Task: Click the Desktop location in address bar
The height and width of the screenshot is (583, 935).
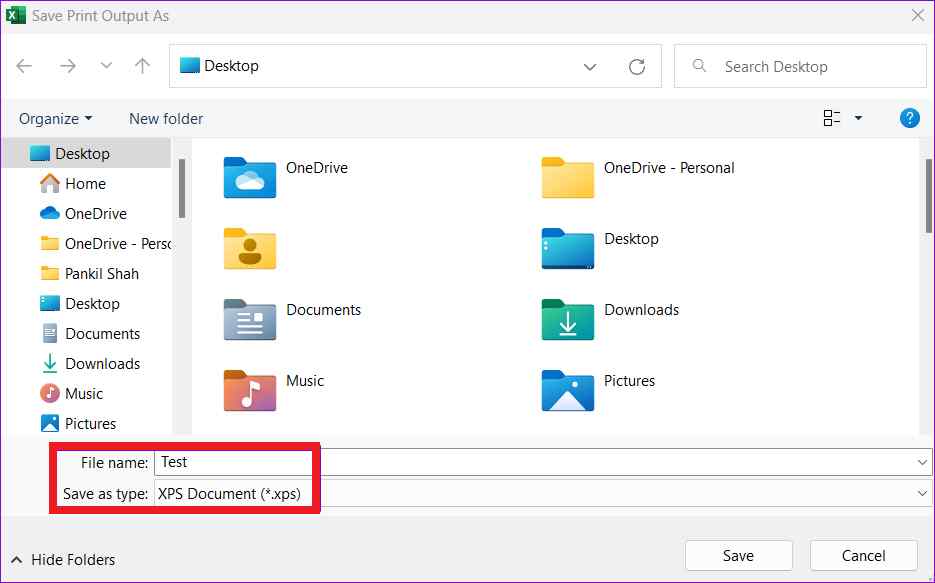Action: coord(219,66)
